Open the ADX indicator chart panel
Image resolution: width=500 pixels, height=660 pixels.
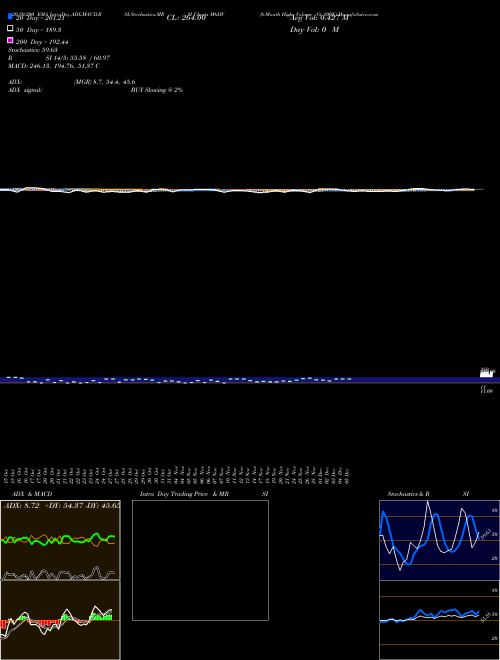(x=60, y=540)
